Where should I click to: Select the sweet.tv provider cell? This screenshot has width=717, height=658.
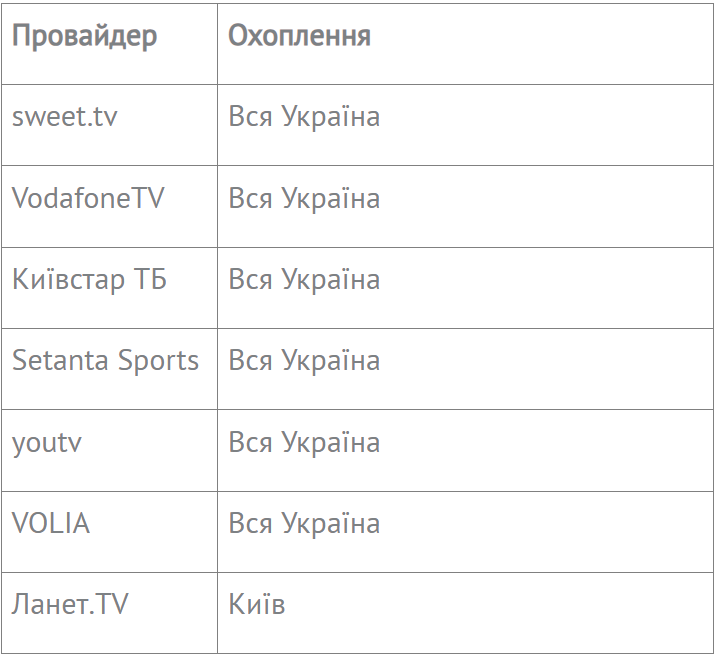[65, 117]
